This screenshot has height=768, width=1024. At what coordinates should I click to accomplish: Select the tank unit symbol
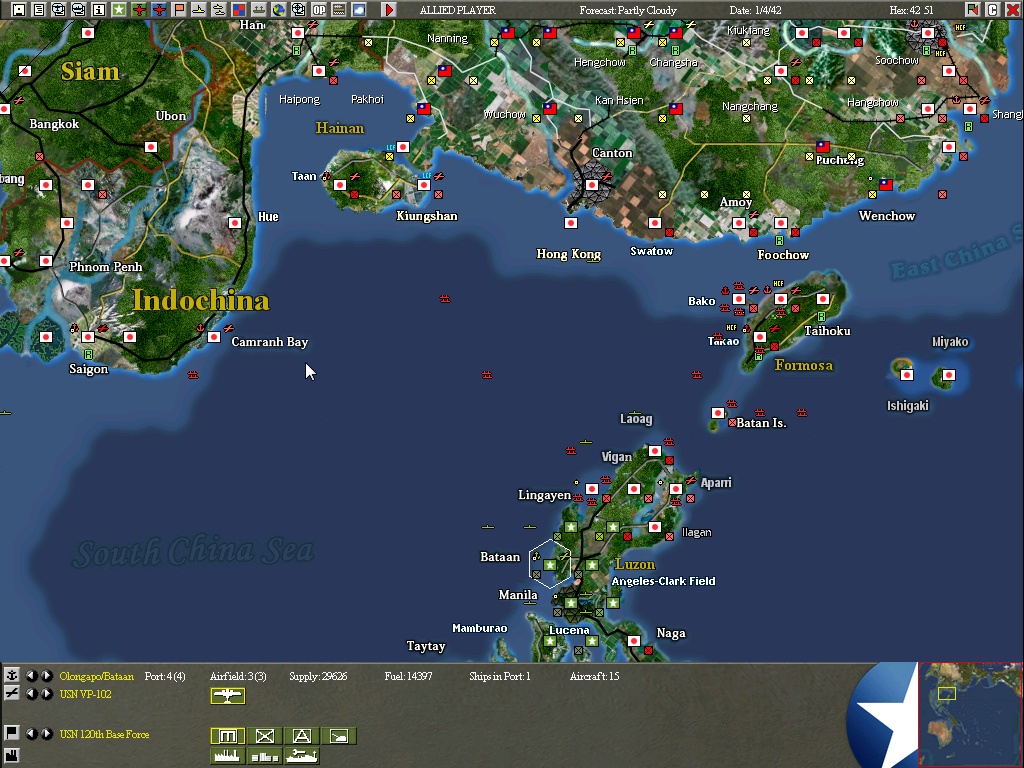tap(339, 736)
